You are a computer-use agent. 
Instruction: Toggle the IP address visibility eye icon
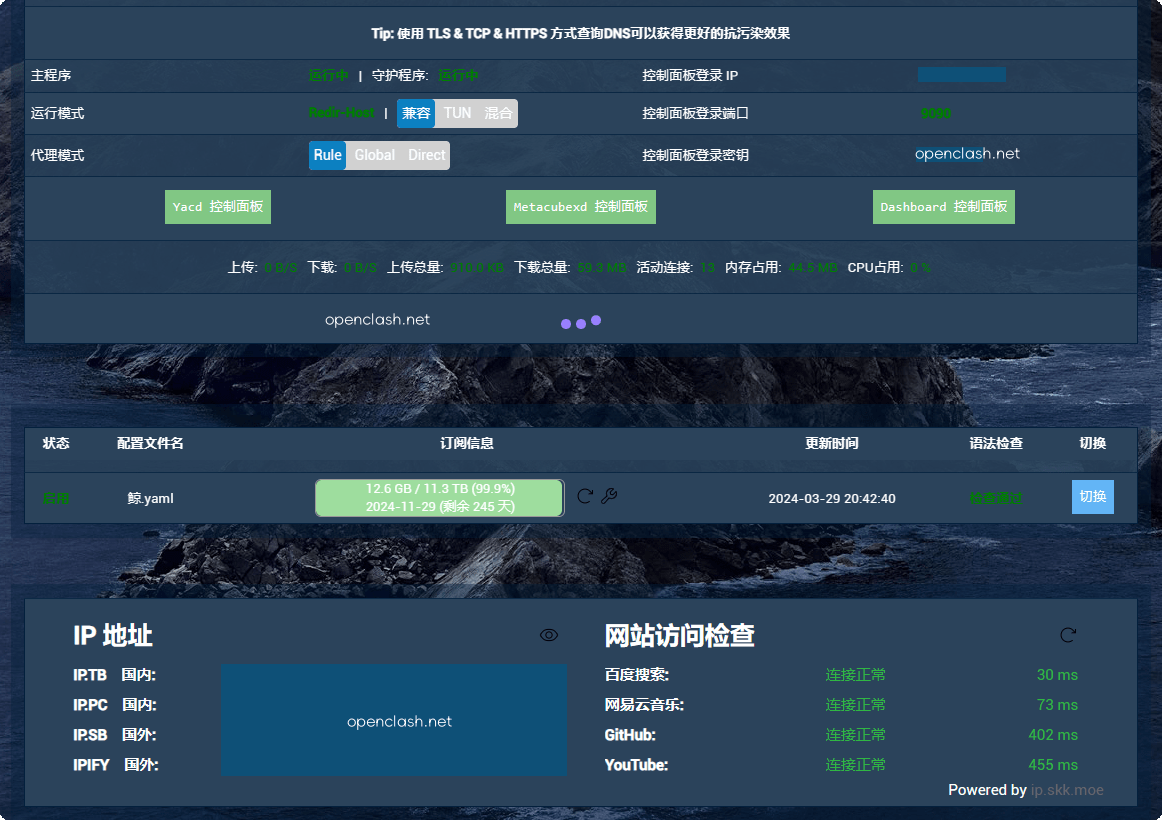[x=549, y=635]
